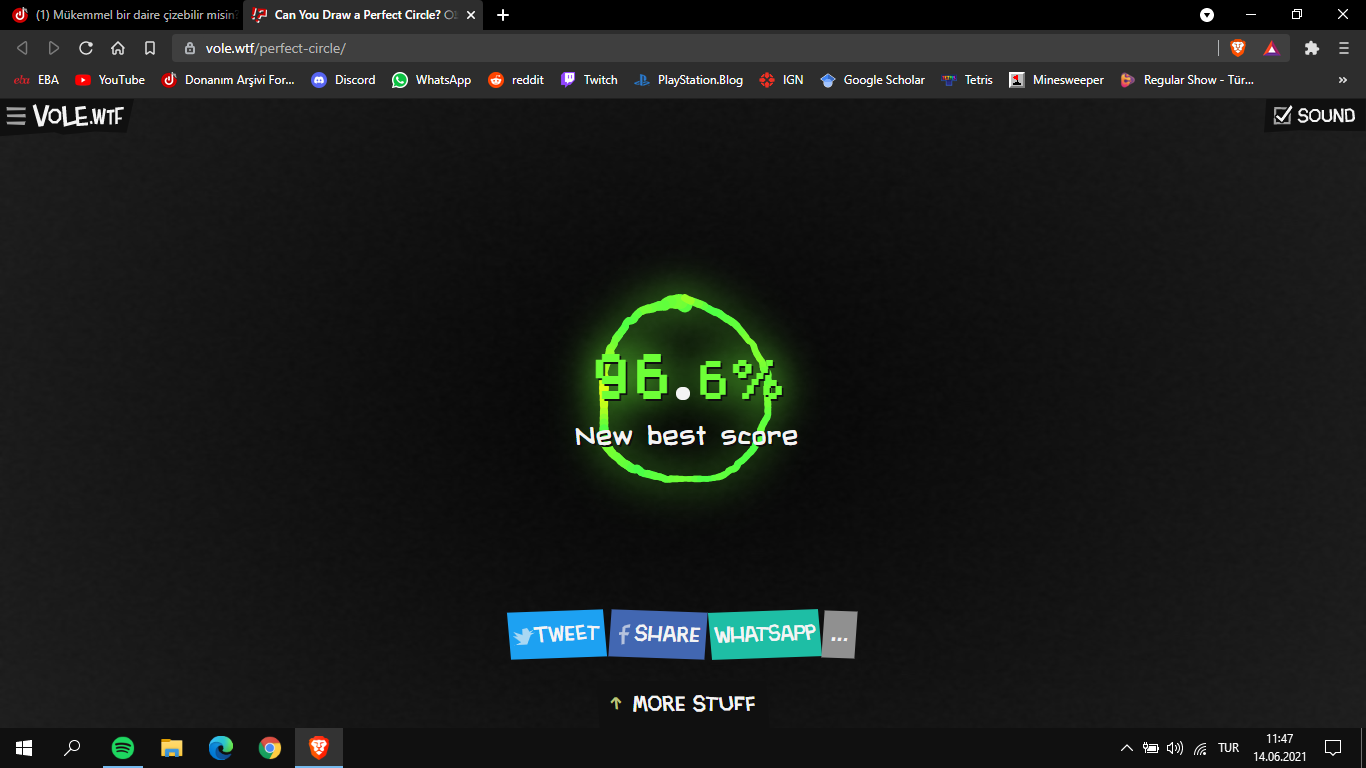Open the Brave main menu
The height and width of the screenshot is (768, 1366).
pyautogui.click(x=1344, y=48)
